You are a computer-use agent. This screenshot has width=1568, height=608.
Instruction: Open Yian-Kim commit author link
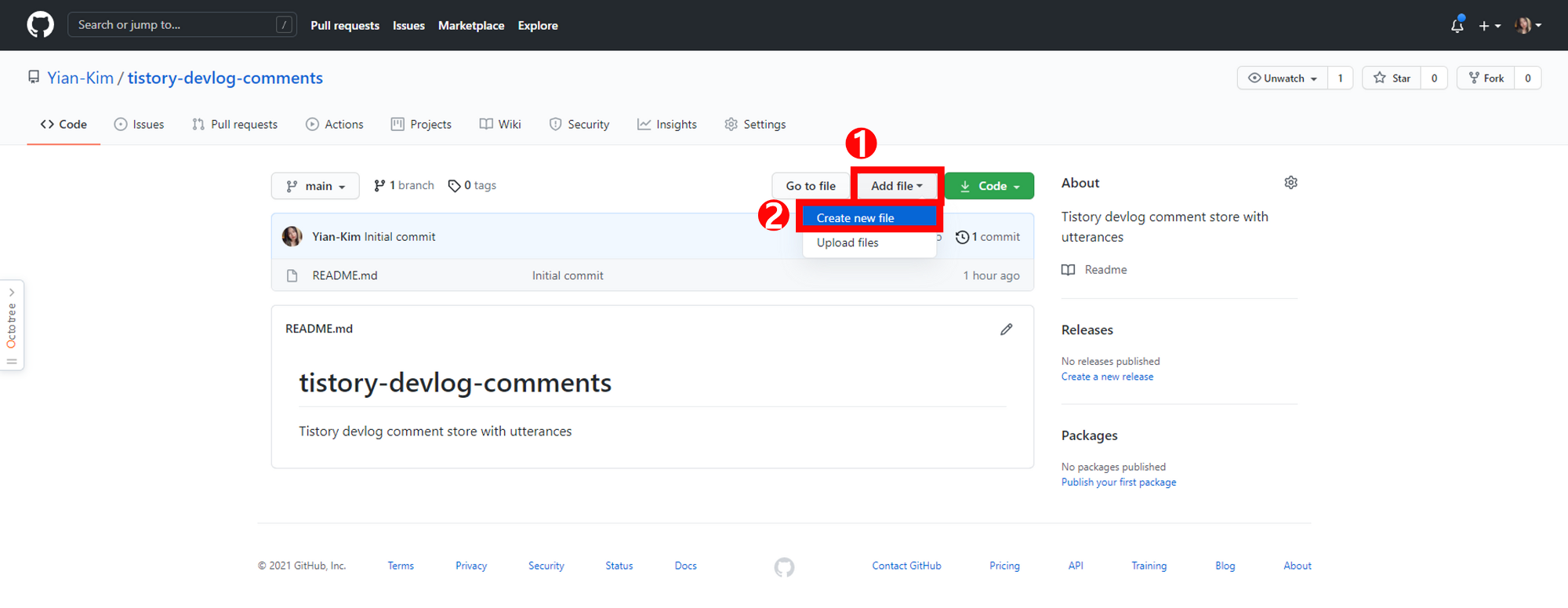click(x=336, y=236)
